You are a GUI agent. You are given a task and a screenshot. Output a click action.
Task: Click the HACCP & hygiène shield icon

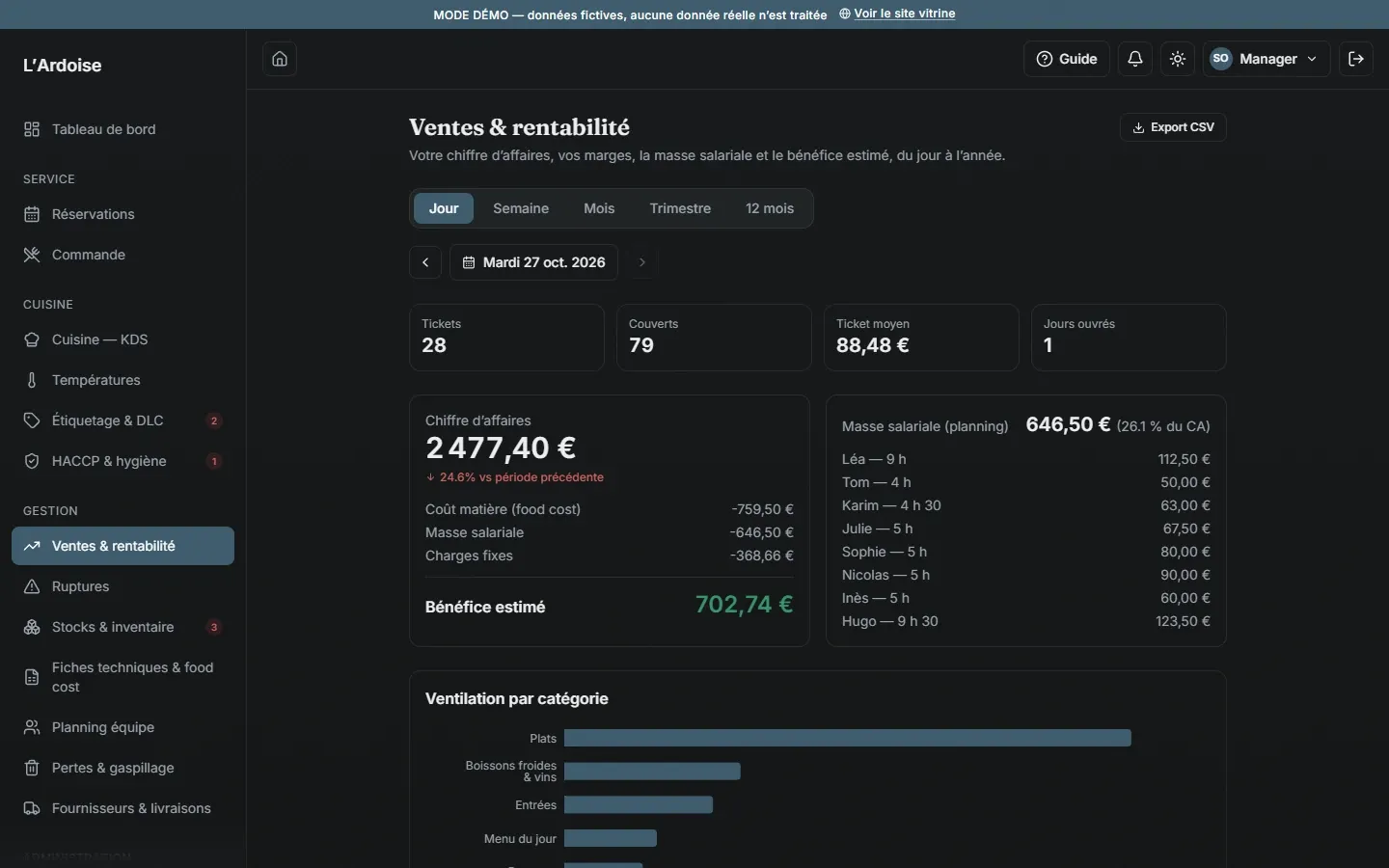(x=32, y=461)
